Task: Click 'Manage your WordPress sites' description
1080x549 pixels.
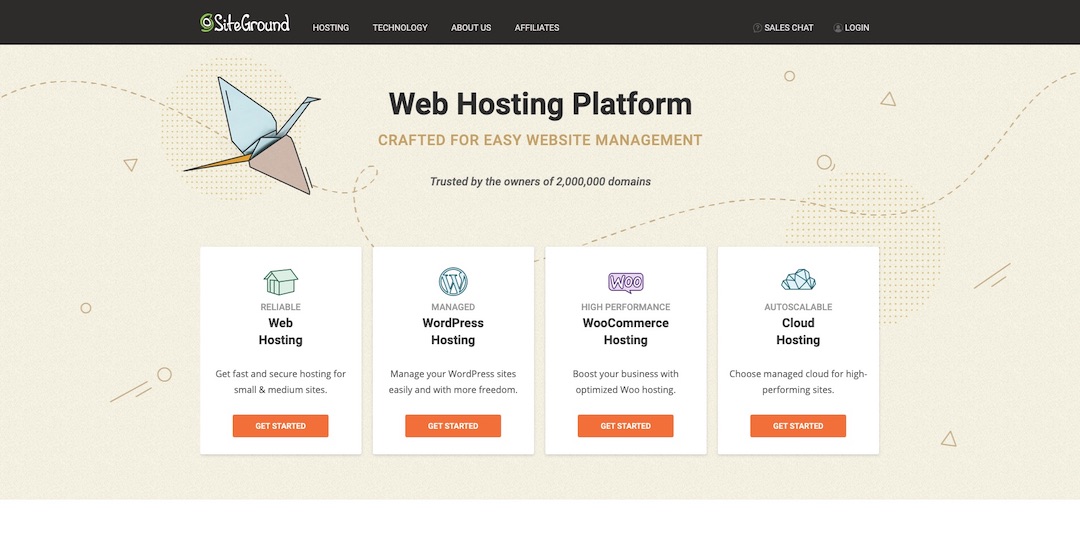Action: [453, 382]
